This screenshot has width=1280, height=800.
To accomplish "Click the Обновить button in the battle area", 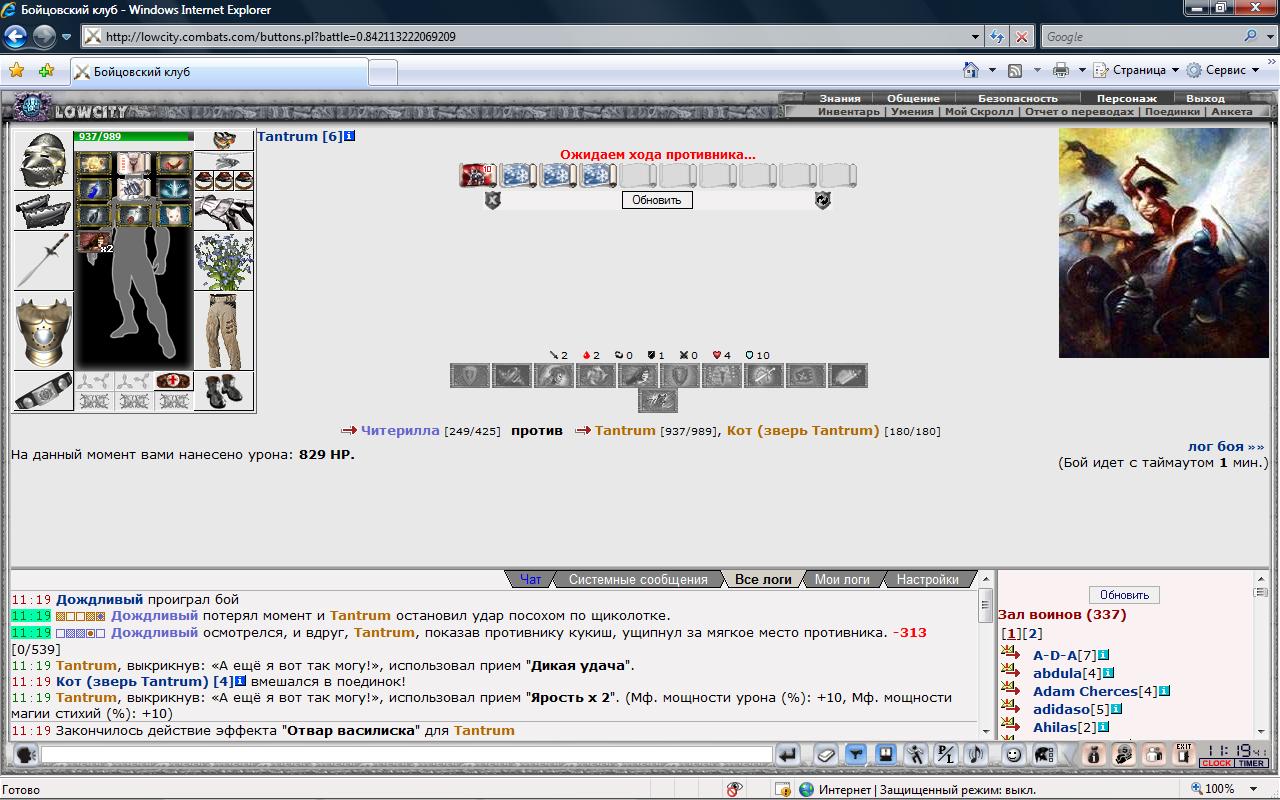I will [657, 200].
